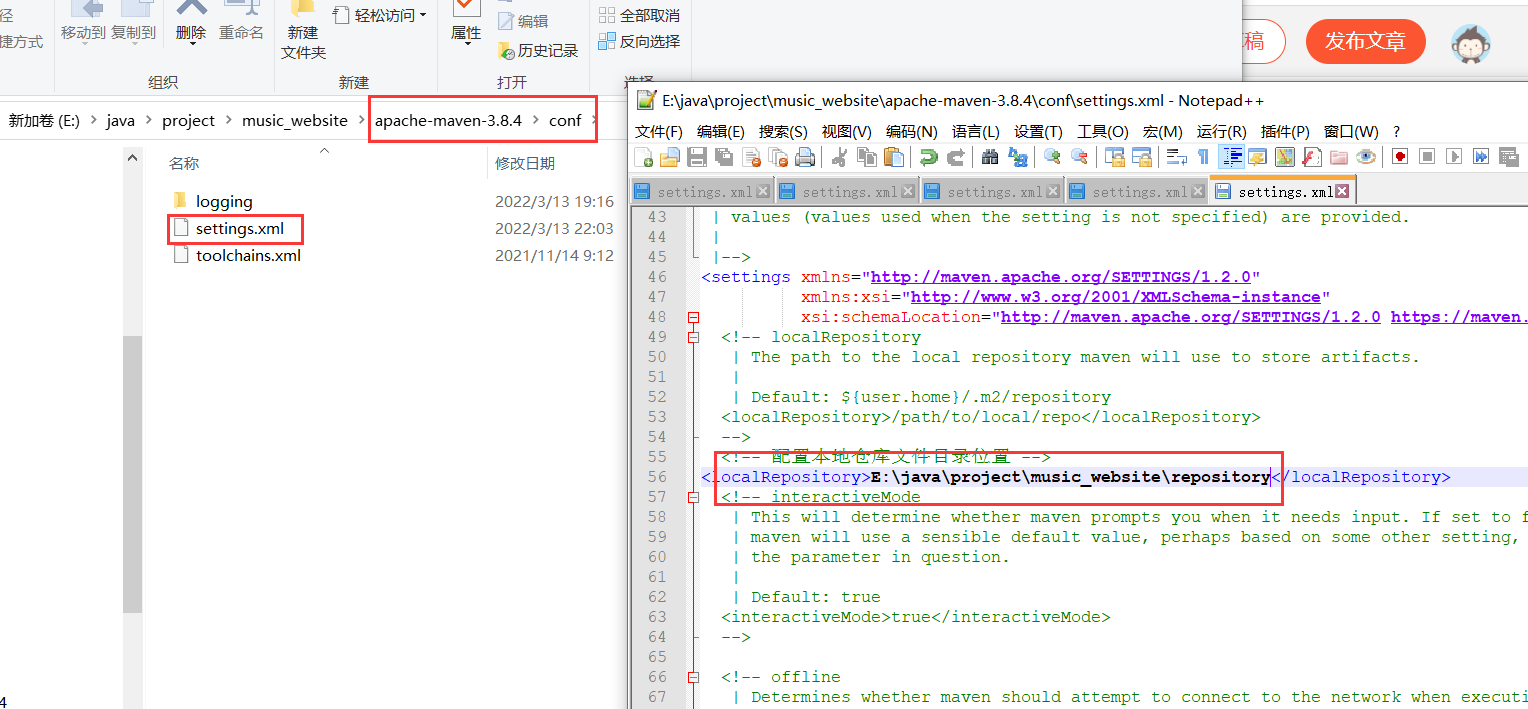Click the Open file toolbar icon
The height and width of the screenshot is (709, 1528).
click(x=670, y=157)
